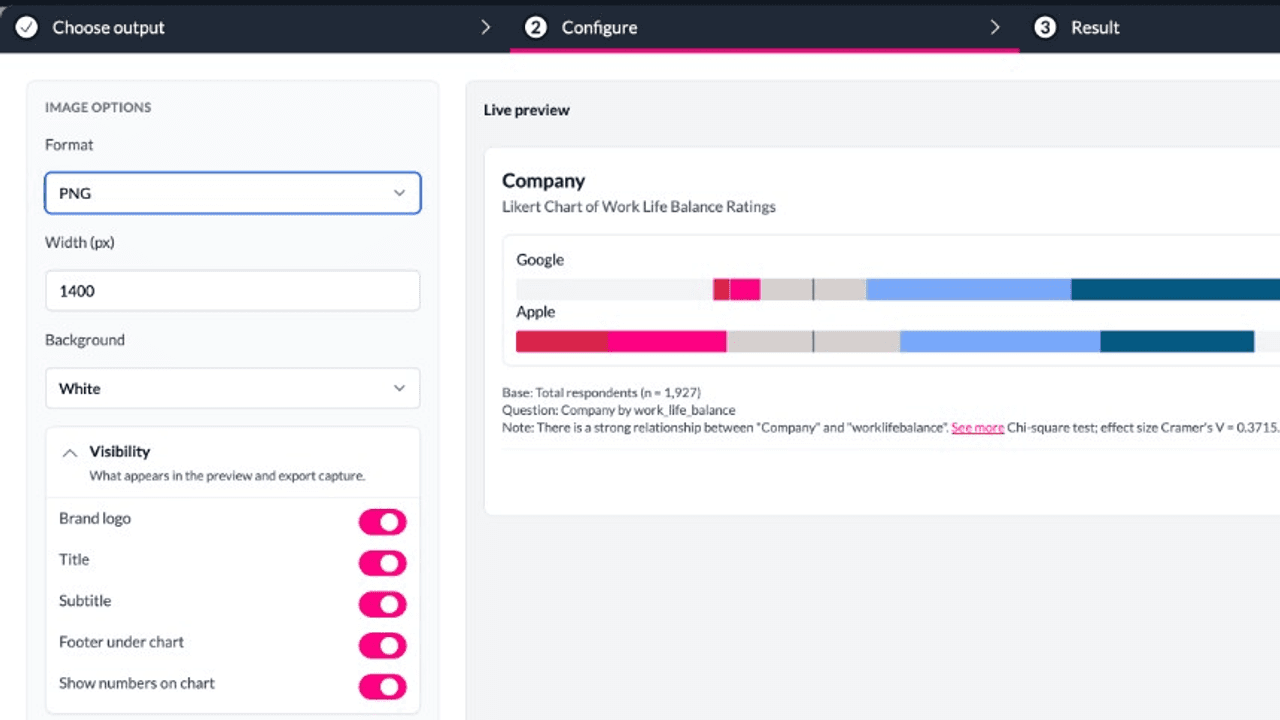Screen dimensions: 1280x720
Task: Click the arrow before Result step
Action: (995, 27)
